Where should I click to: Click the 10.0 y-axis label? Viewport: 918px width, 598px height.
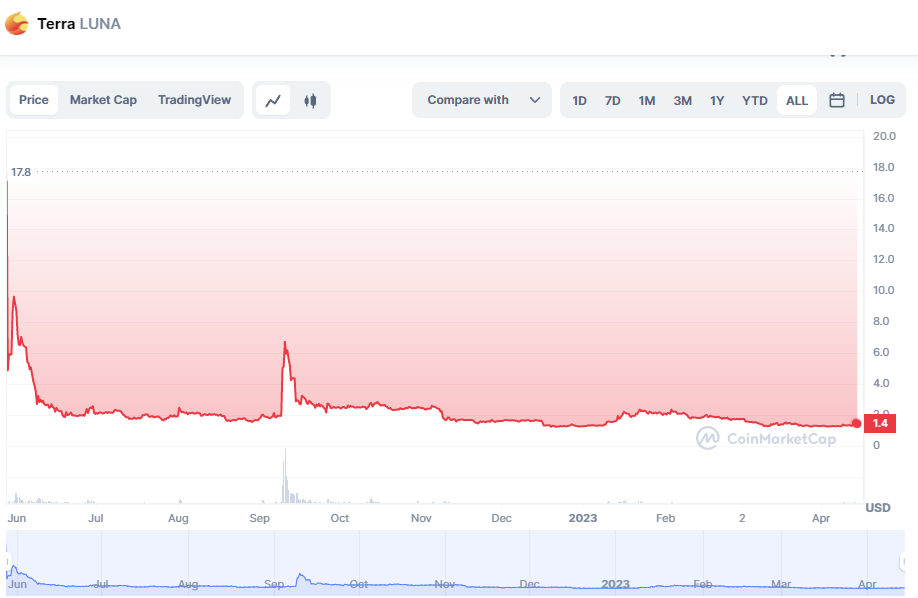(884, 290)
